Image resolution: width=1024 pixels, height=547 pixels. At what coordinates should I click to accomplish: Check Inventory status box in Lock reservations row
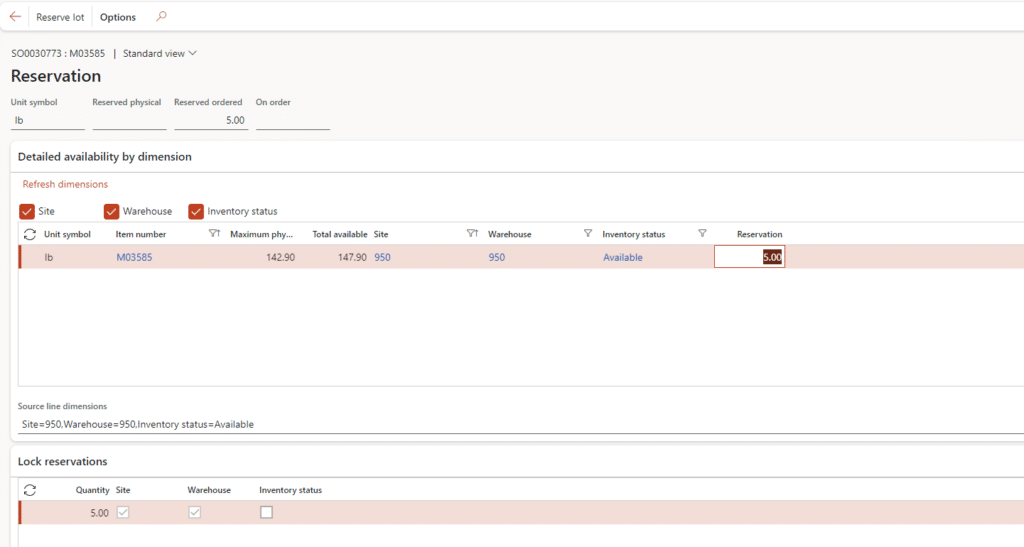point(266,512)
